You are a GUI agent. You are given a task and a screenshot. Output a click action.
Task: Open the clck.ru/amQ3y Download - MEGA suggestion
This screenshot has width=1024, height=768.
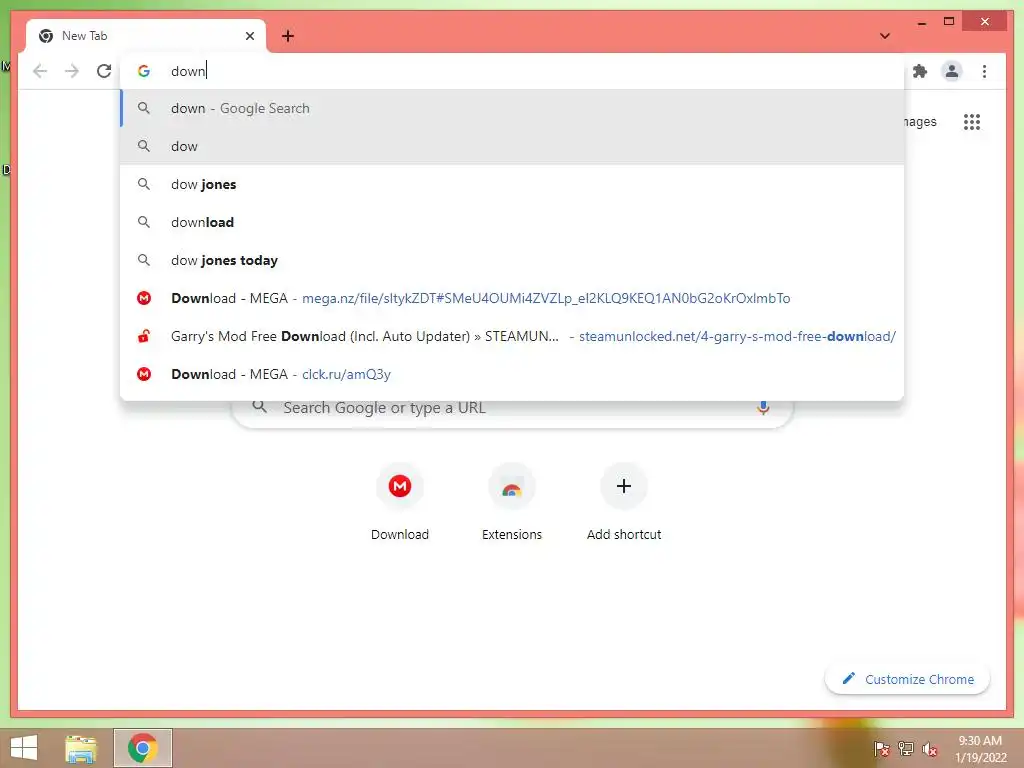click(x=512, y=374)
